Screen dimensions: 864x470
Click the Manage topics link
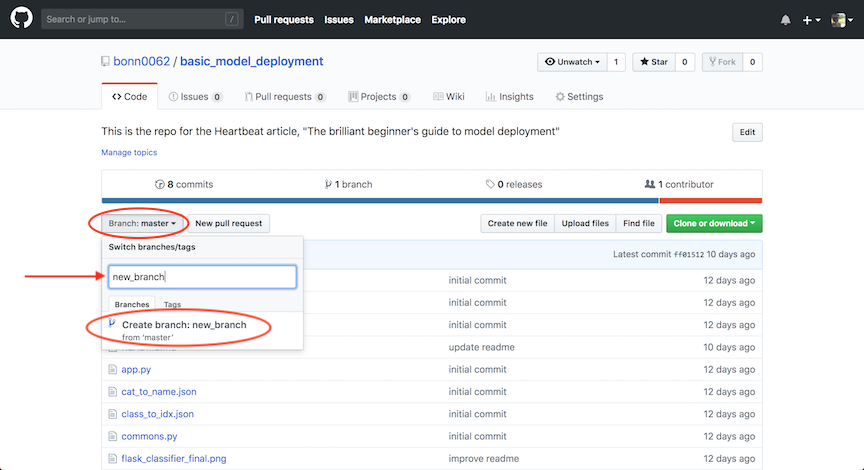(x=129, y=153)
